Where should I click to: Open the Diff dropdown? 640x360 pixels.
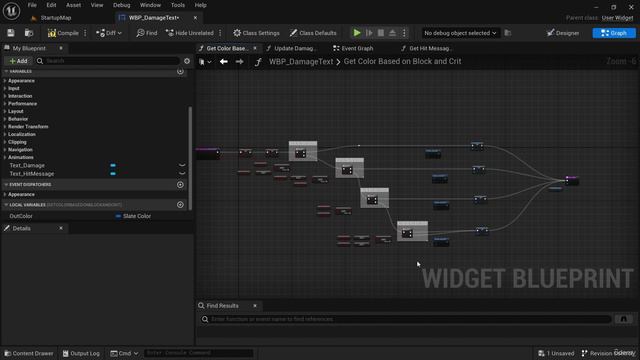(x=109, y=33)
